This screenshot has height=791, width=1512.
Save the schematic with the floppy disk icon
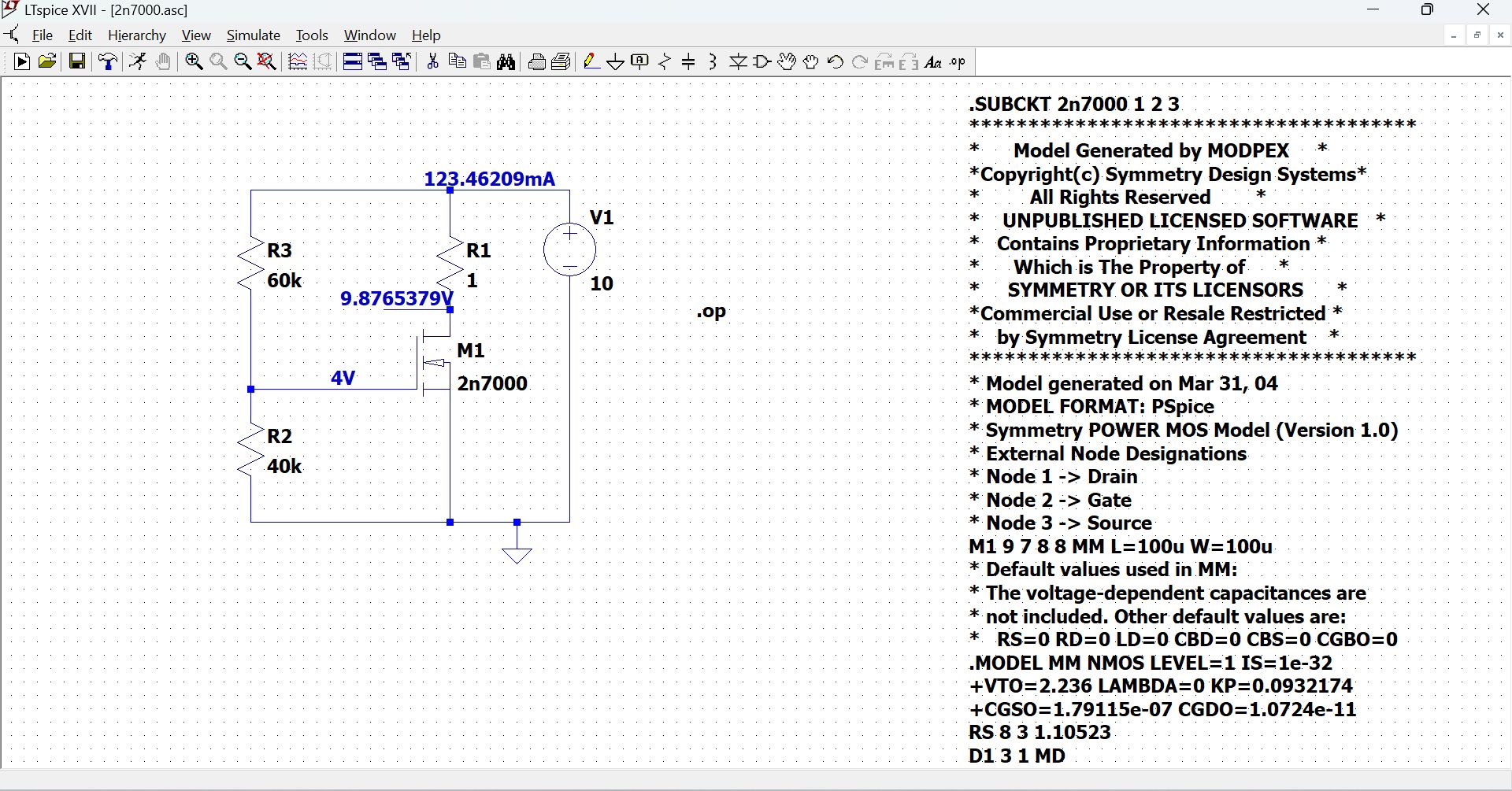(77, 62)
